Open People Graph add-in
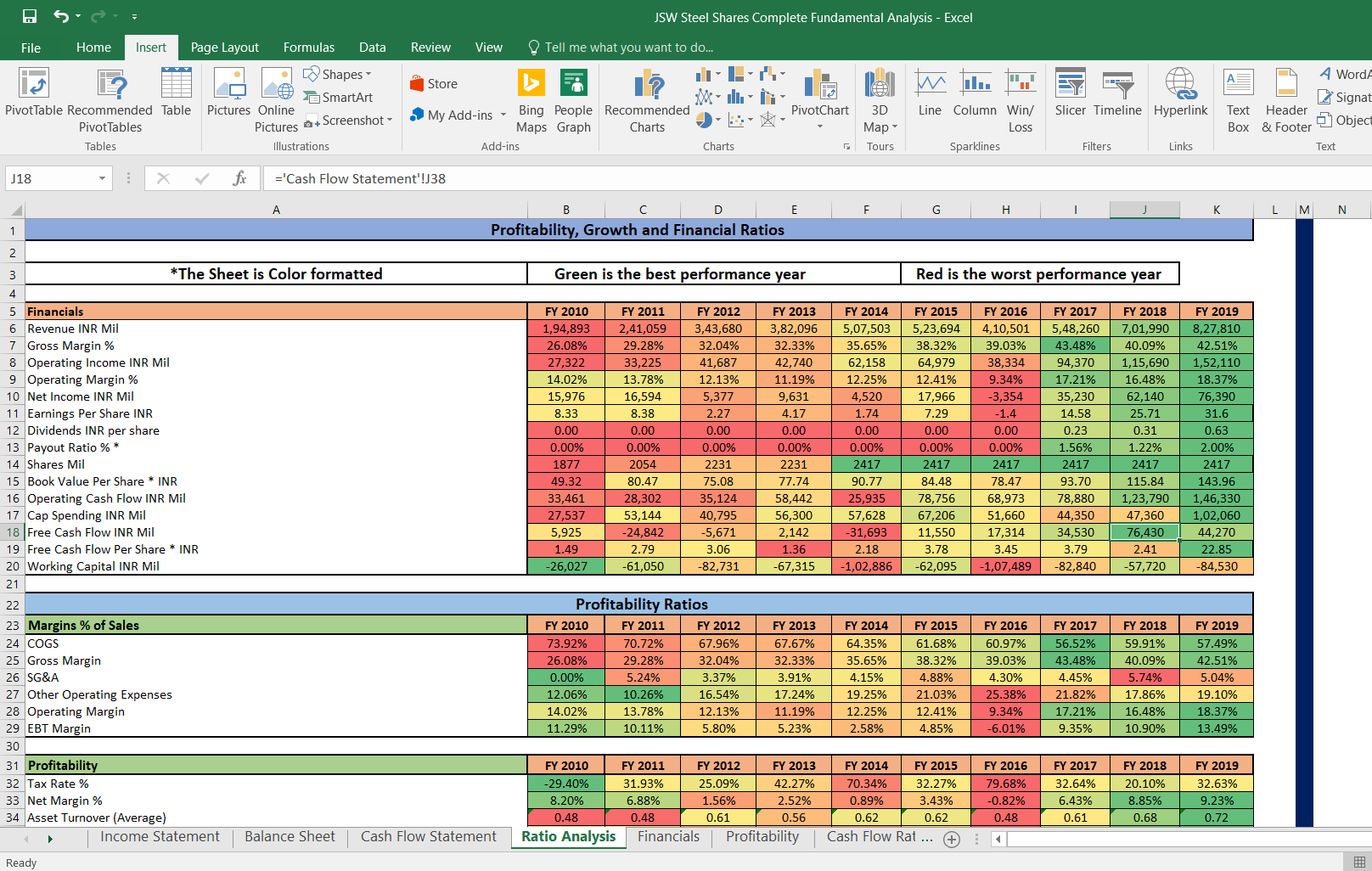Image resolution: width=1372 pixels, height=871 pixels. (x=573, y=101)
